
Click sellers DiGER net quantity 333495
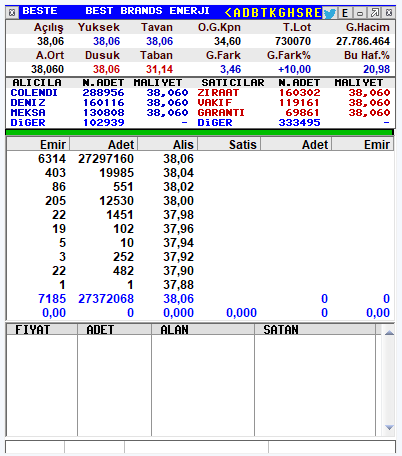[299, 123]
